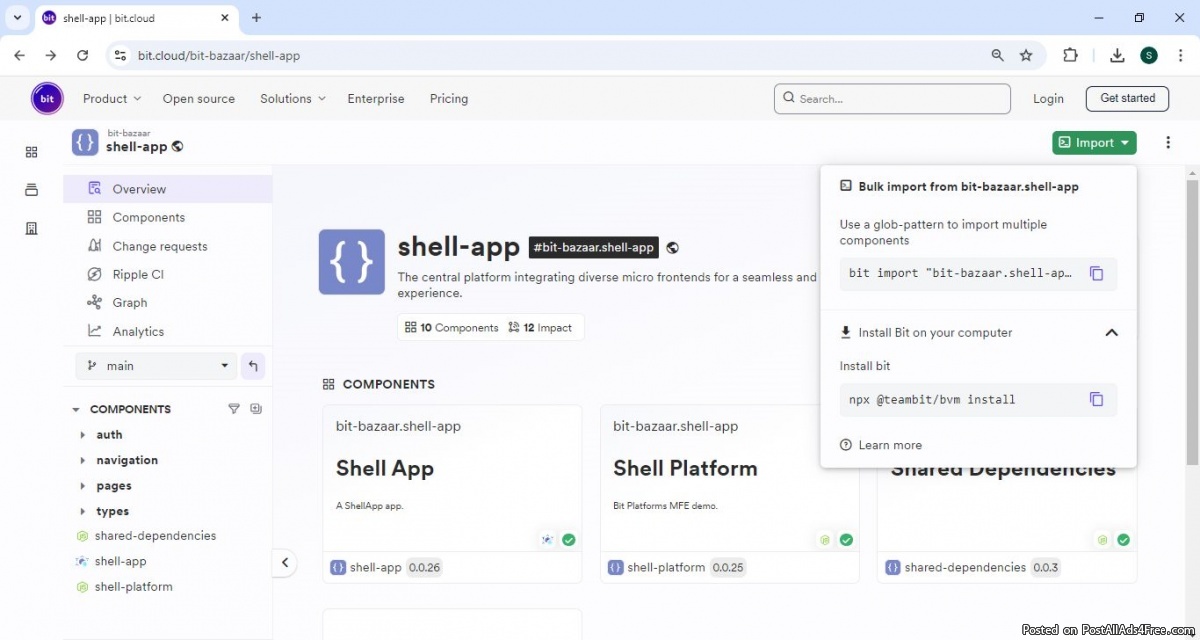Collapse the sidebar with the chevron handle
This screenshot has width=1200, height=640.
coord(285,563)
